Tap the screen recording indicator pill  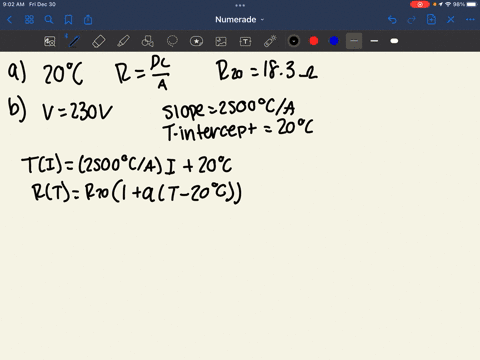coord(420,5)
